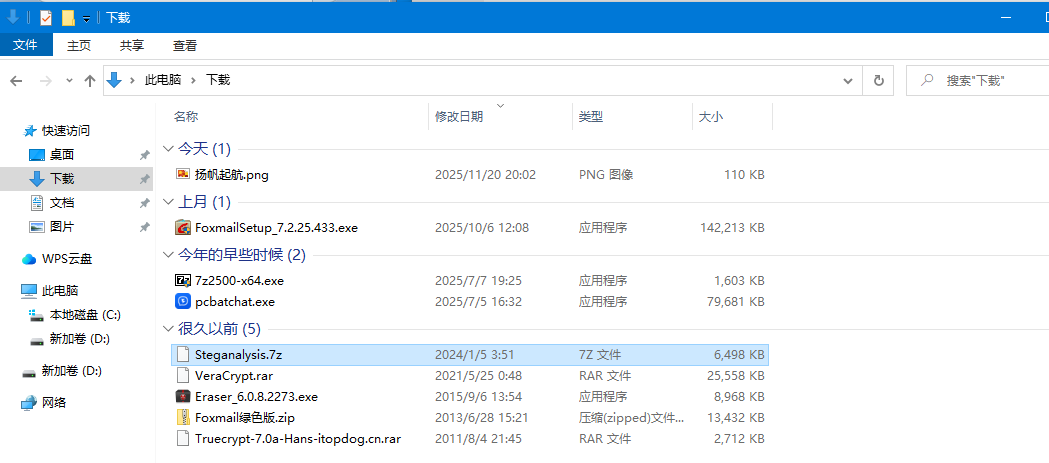Collapse the 很久以前 (5) group
The height and width of the screenshot is (463, 1049).
[168, 329]
